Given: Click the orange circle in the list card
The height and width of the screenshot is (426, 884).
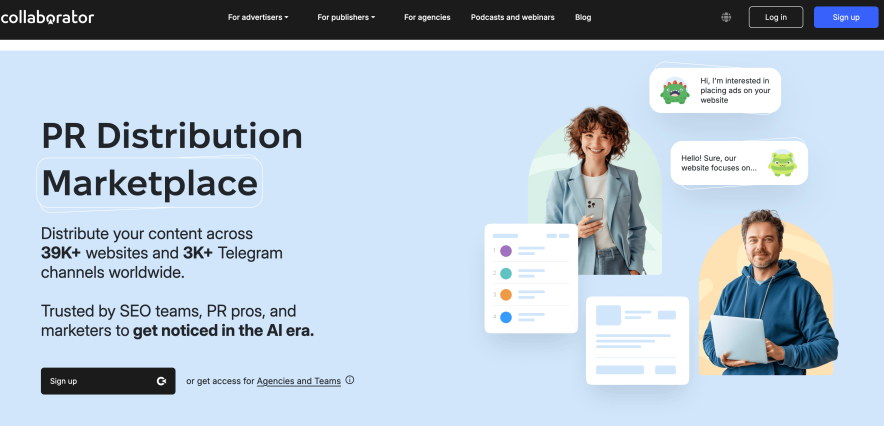Looking at the screenshot, I should 505,295.
